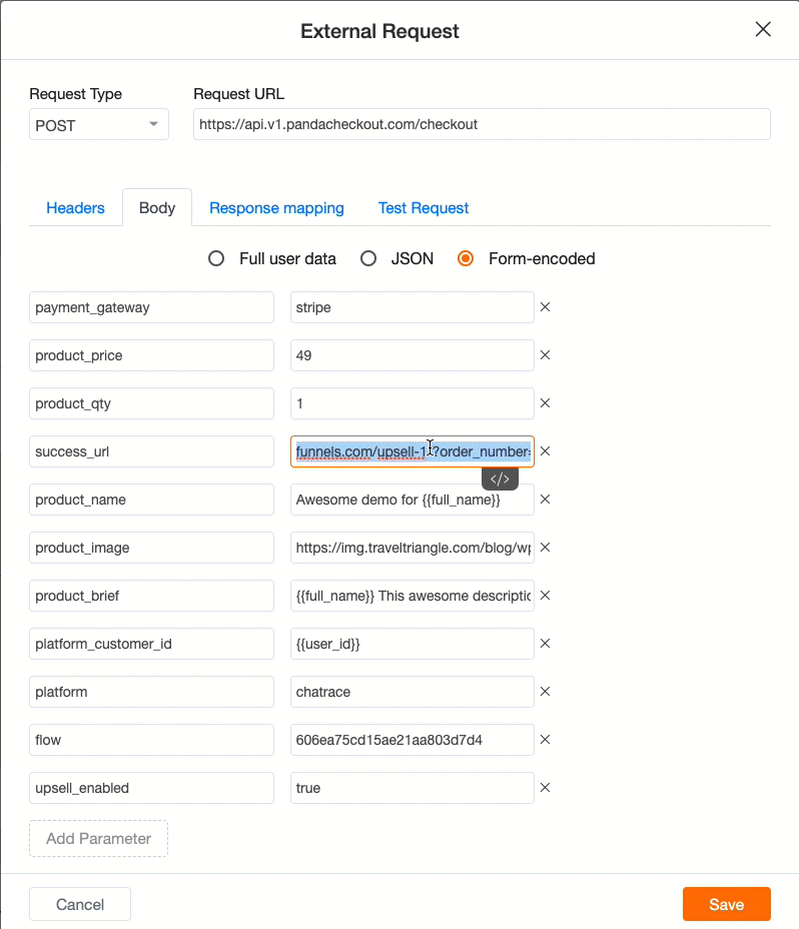The width and height of the screenshot is (799, 929).
Task: Delete the flow parameter row
Action: click(545, 739)
